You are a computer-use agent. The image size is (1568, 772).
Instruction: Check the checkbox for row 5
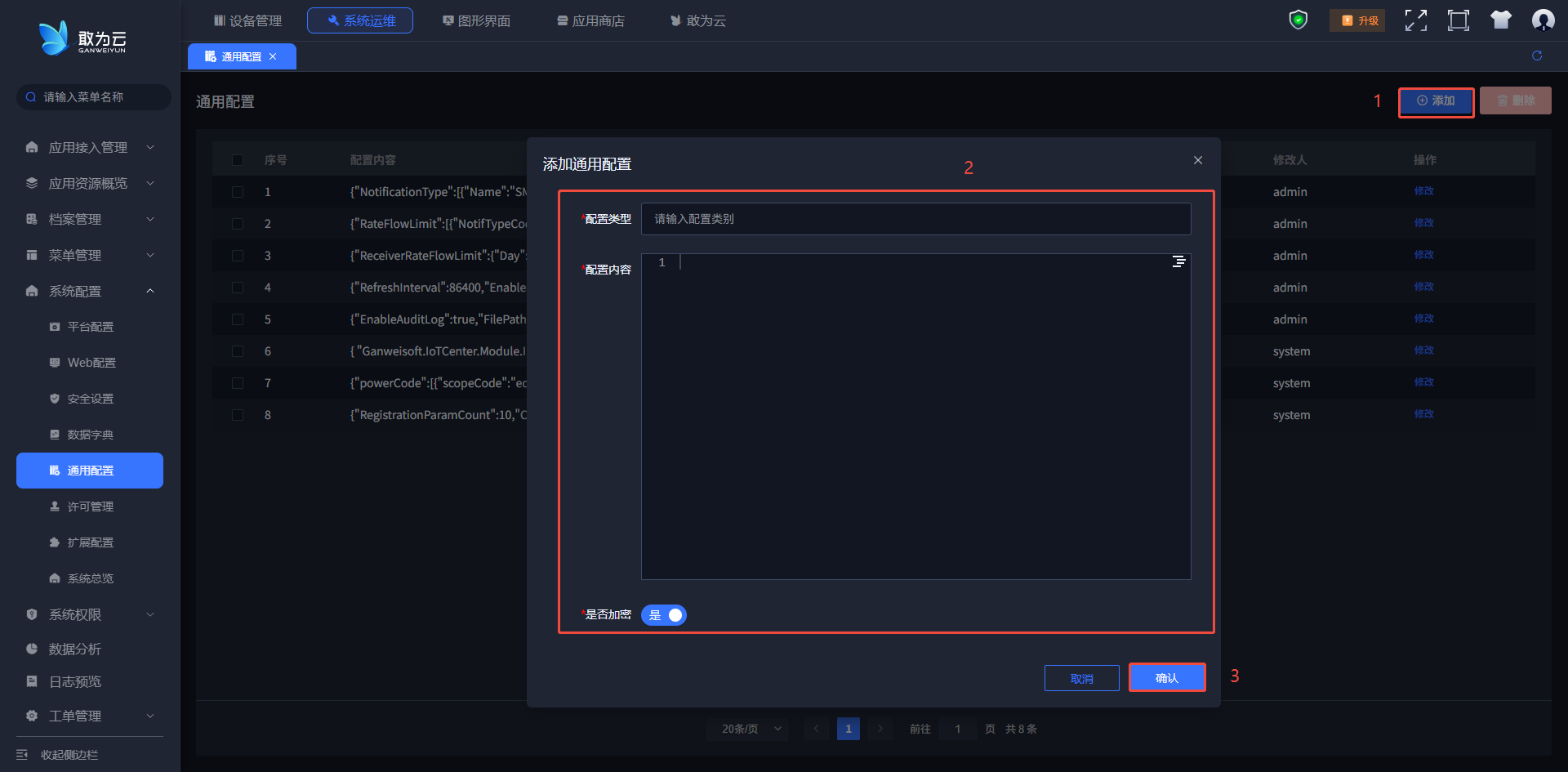click(238, 319)
